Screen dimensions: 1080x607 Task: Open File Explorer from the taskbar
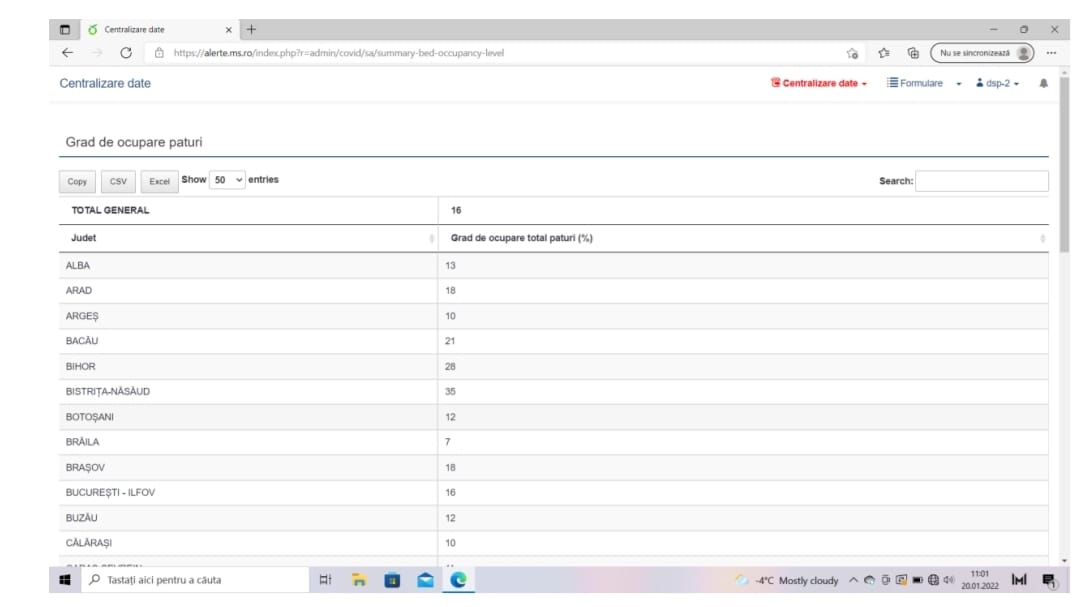pos(359,580)
